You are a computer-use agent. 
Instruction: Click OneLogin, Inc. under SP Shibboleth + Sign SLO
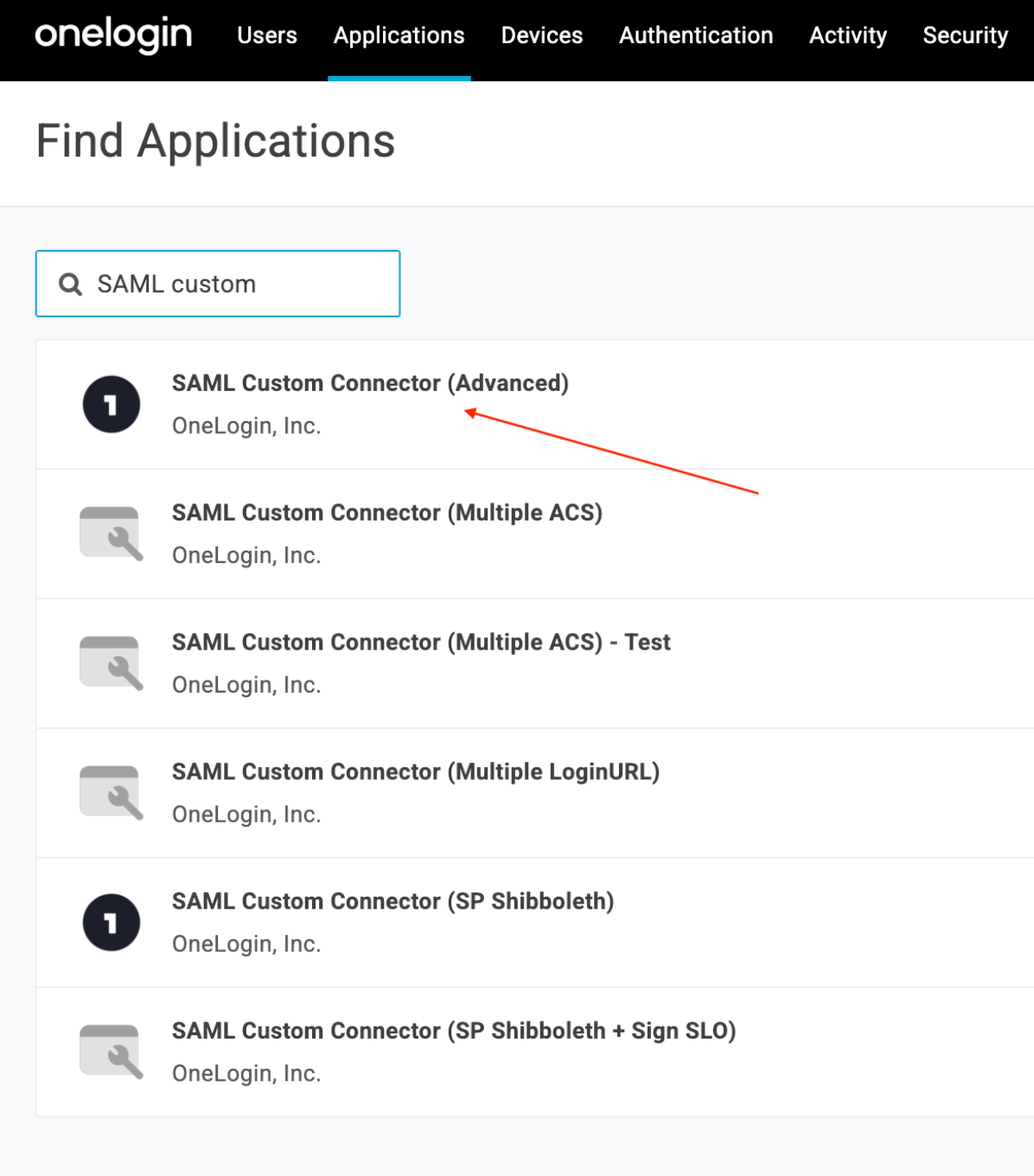coord(246,1074)
